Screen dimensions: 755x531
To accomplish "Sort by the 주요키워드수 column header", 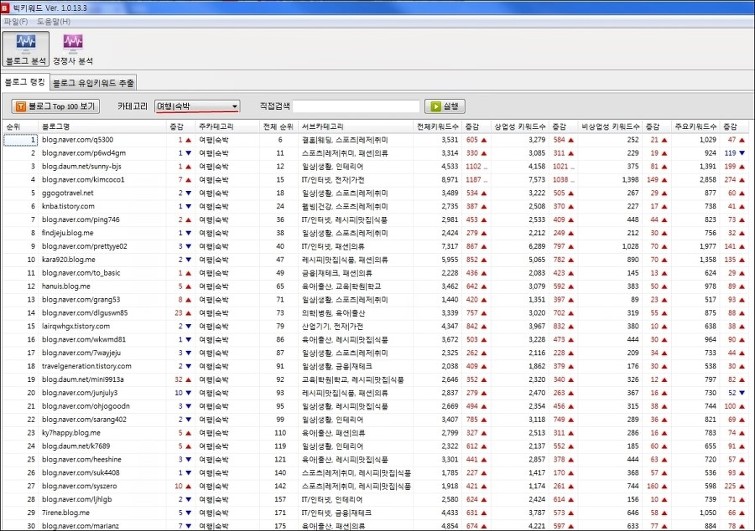I will point(695,127).
